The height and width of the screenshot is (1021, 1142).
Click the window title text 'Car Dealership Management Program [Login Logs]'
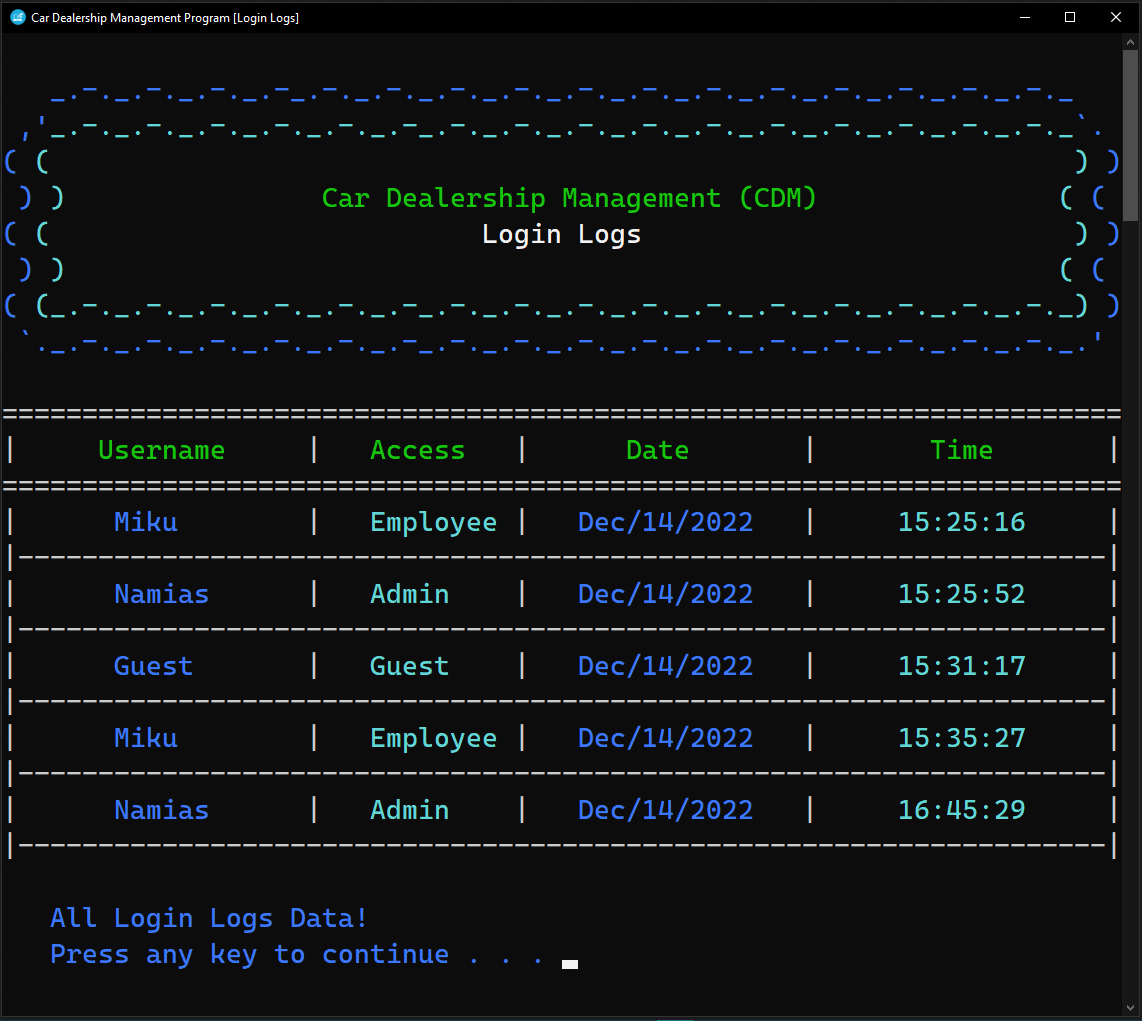pyautogui.click(x=165, y=17)
